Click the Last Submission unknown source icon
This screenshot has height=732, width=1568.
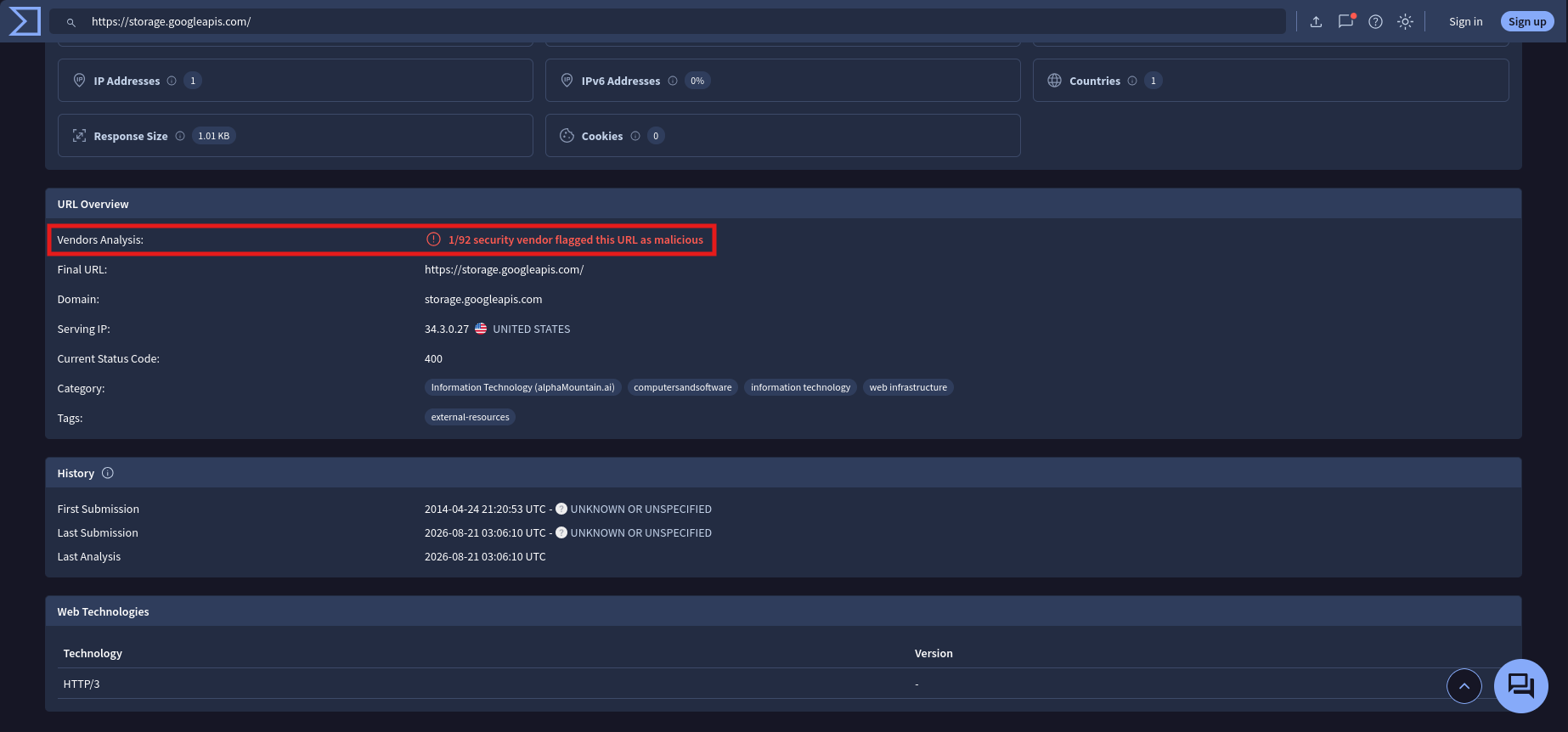[561, 532]
